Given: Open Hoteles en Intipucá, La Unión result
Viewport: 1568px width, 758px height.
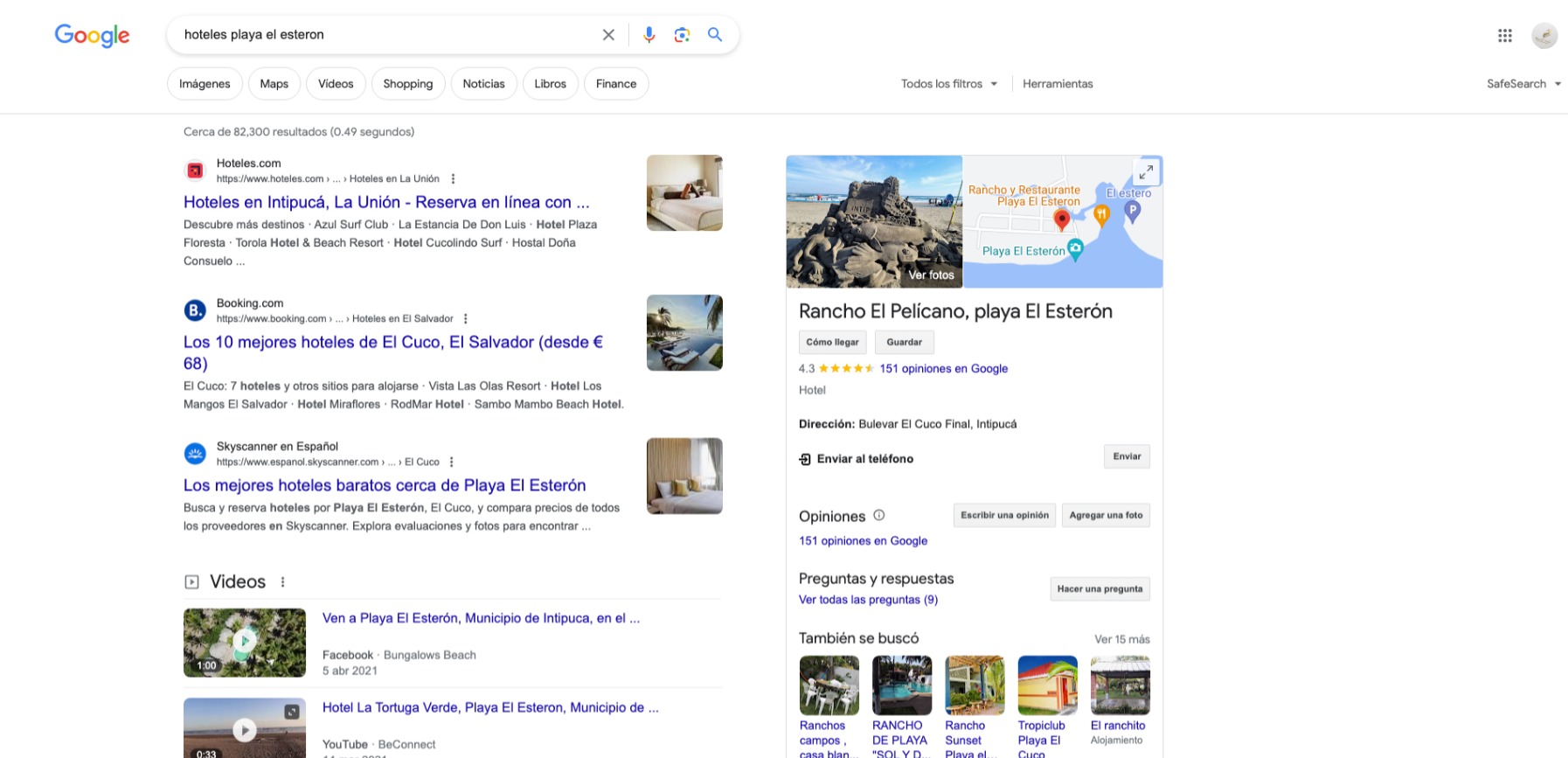Looking at the screenshot, I should click(x=386, y=202).
